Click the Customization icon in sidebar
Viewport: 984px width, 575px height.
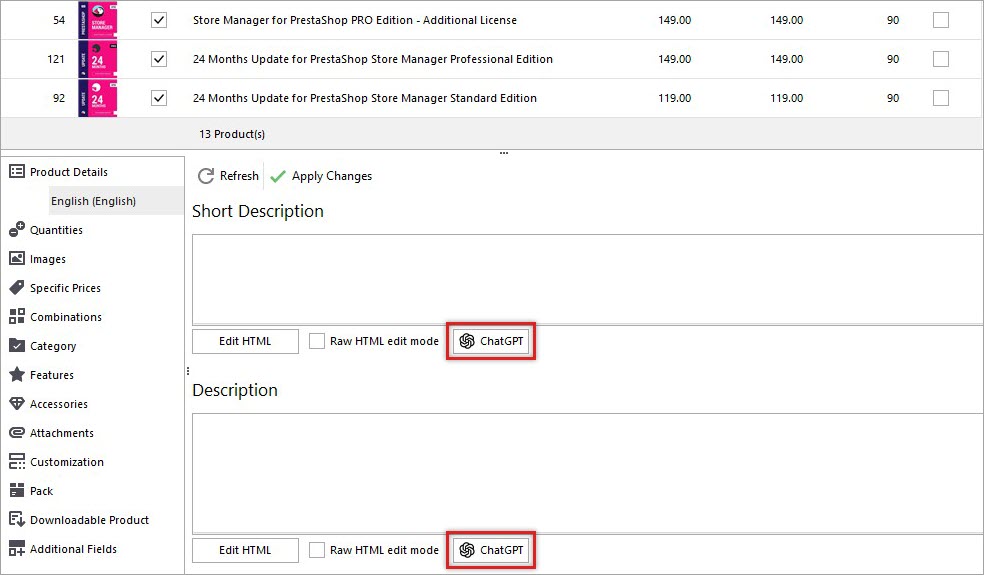point(17,461)
